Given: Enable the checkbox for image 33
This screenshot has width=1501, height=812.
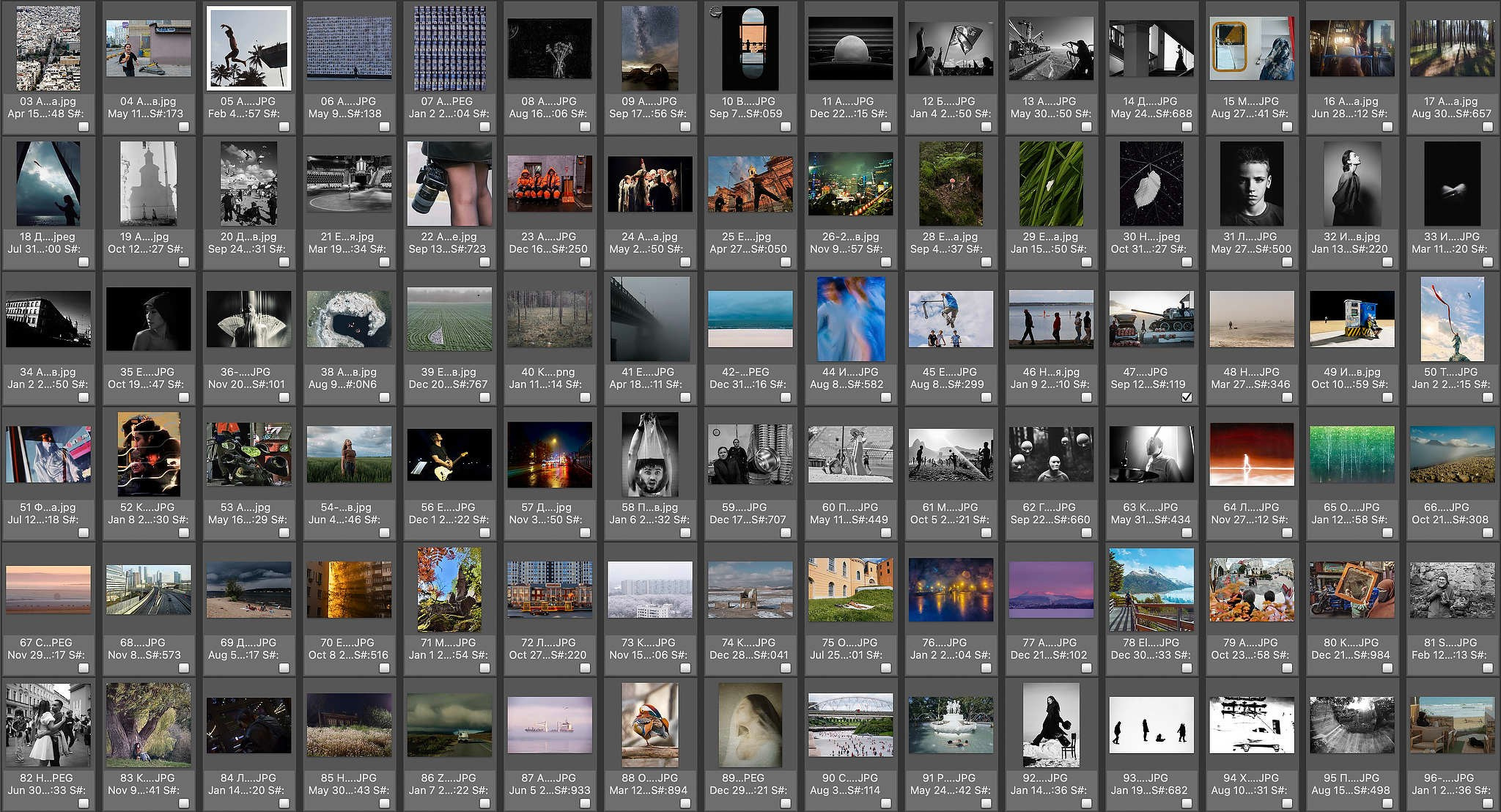Looking at the screenshot, I should (x=1488, y=262).
